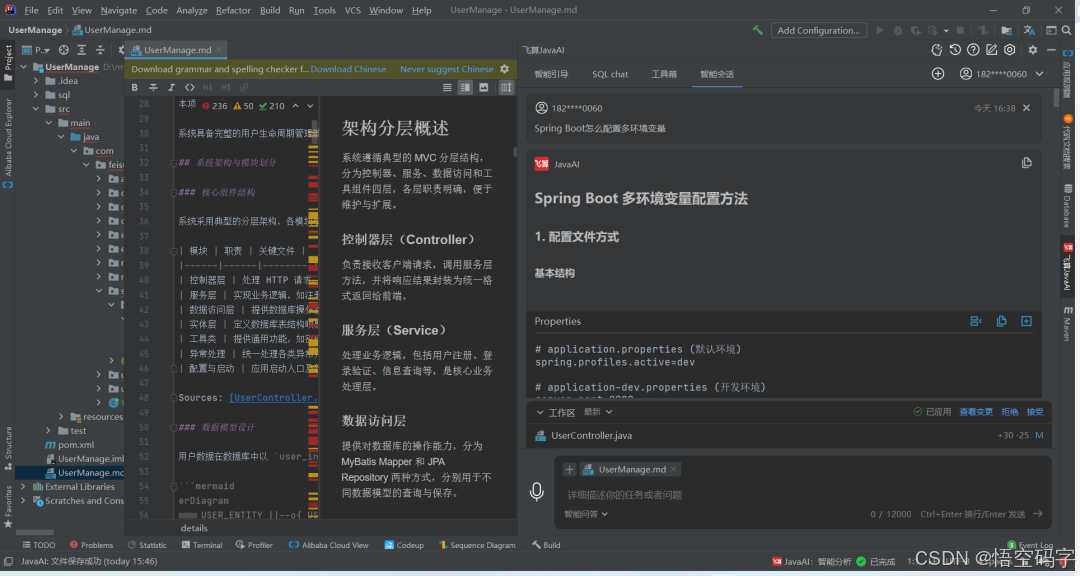Open Alibaba Cloud View tool window

point(329,545)
